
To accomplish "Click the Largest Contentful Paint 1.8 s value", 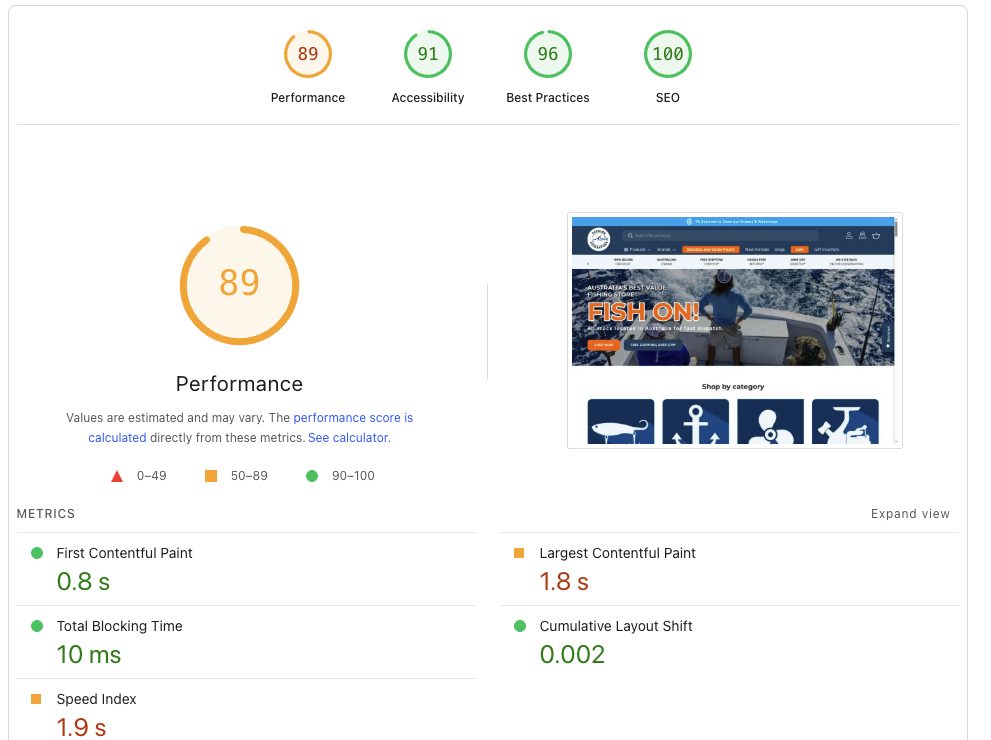I will [564, 581].
